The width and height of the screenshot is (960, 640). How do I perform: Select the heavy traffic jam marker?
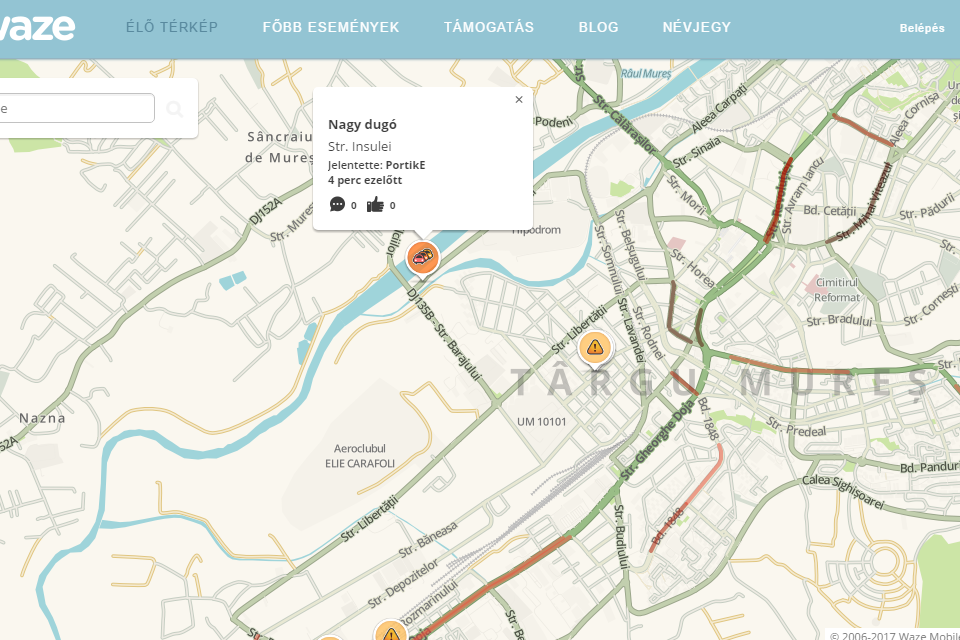click(x=422, y=257)
